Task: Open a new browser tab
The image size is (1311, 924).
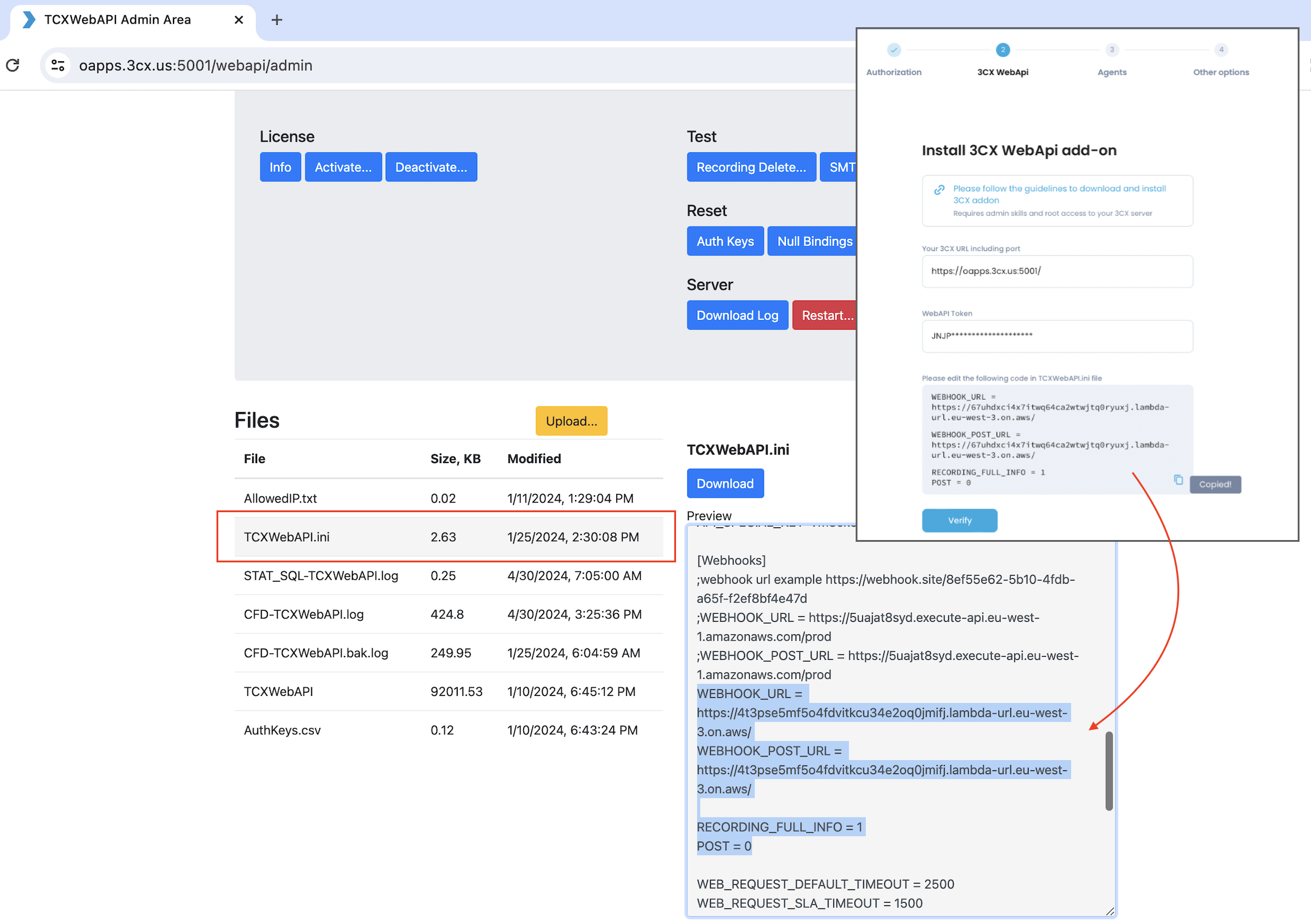Action: 276,20
